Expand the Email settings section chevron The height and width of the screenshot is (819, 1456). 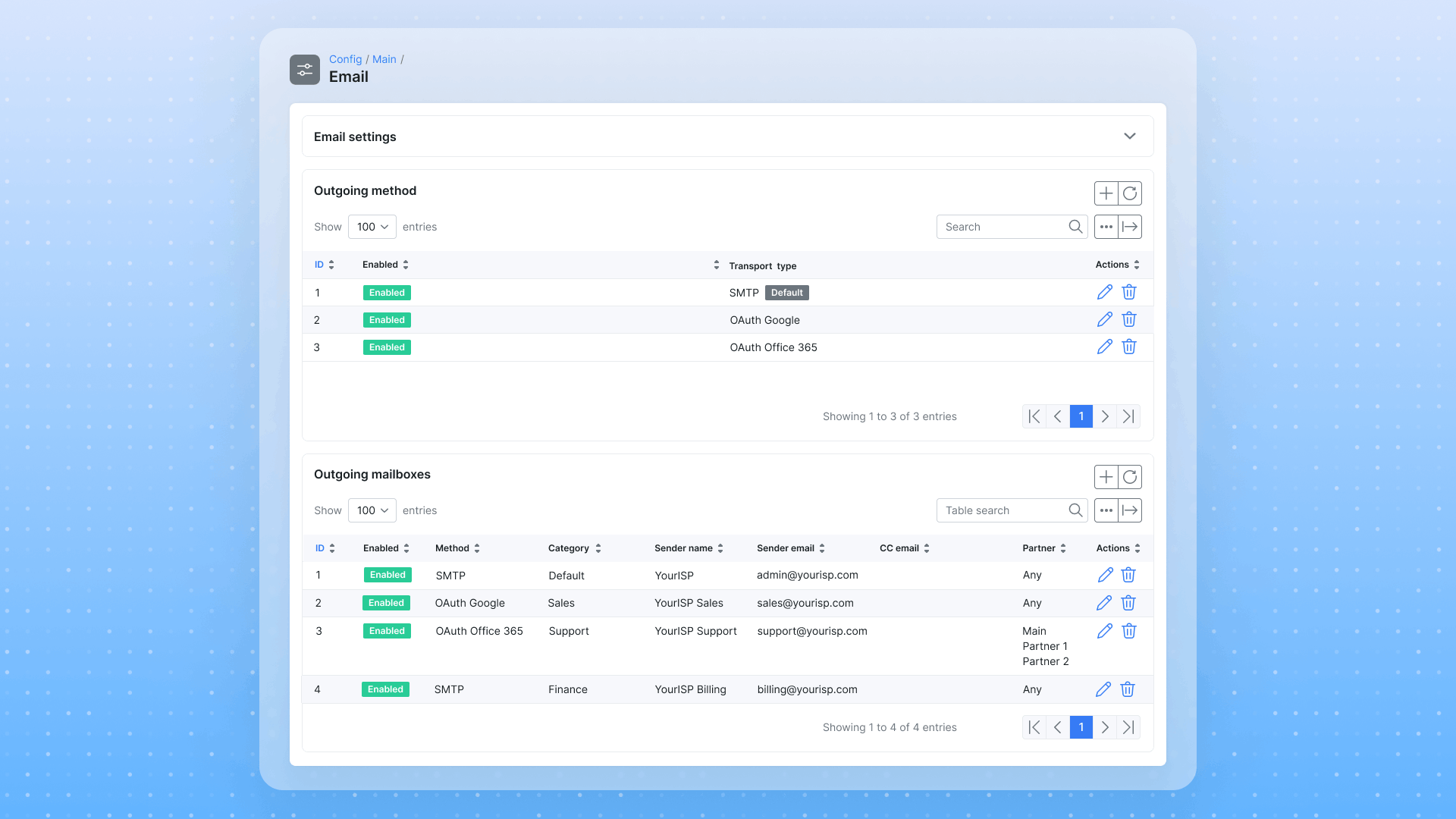point(1130,136)
